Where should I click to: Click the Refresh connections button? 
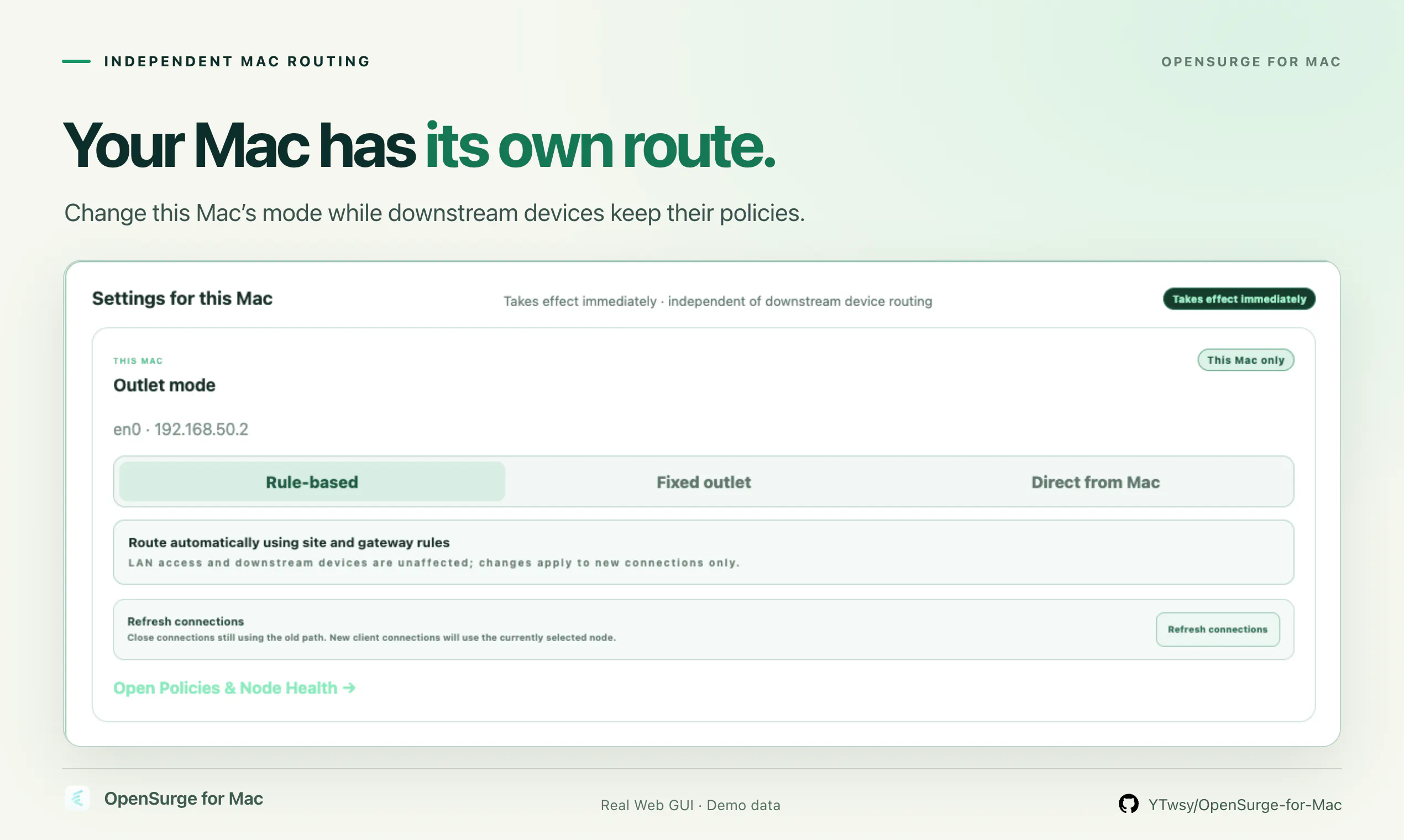pyautogui.click(x=1218, y=629)
